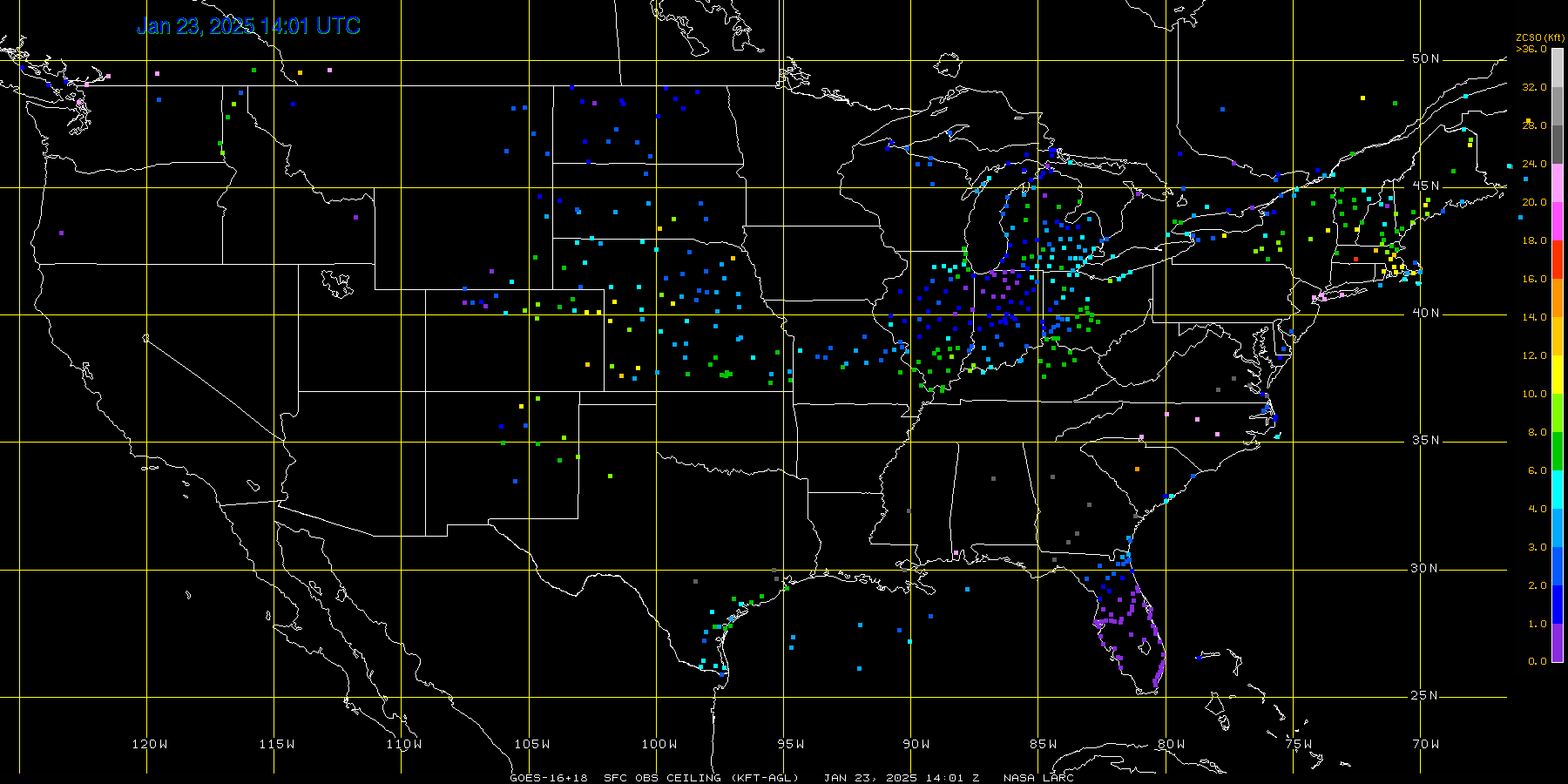Viewport: 1568px width, 784px height.
Task: Pick the lime green swatch between 10.0 and 8.0
Action: [1558, 413]
